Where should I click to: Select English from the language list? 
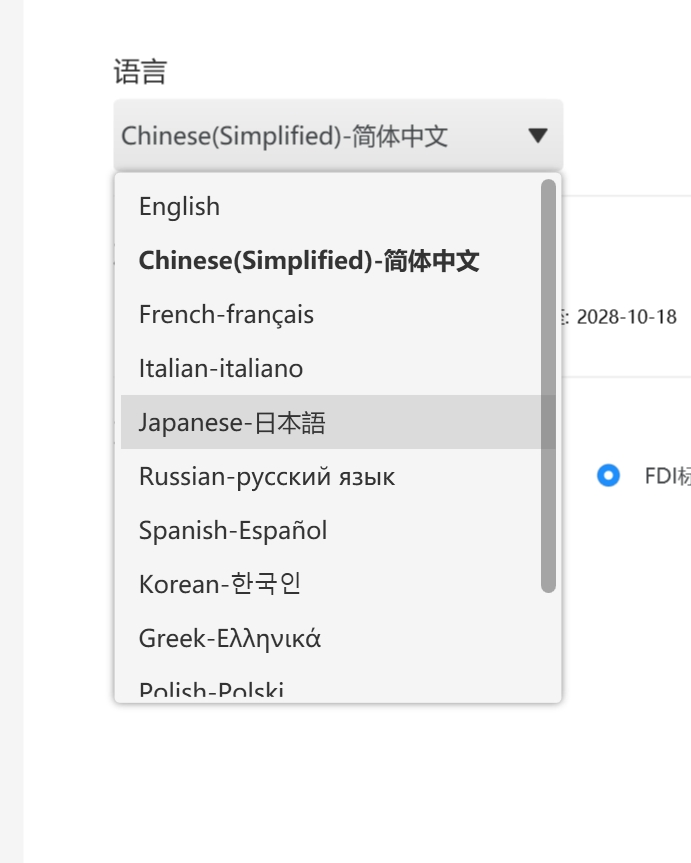tap(180, 207)
